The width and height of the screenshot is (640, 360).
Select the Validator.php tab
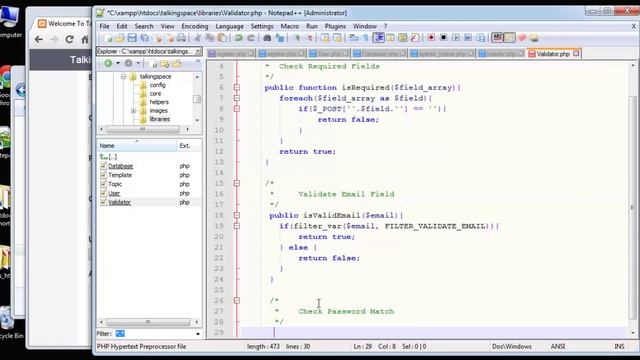point(552,54)
